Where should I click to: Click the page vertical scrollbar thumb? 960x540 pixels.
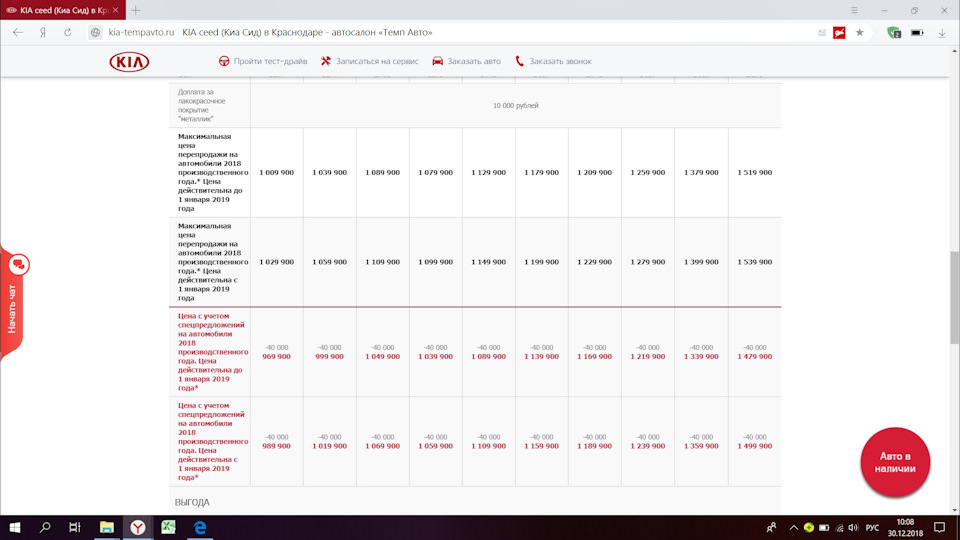coord(954,298)
